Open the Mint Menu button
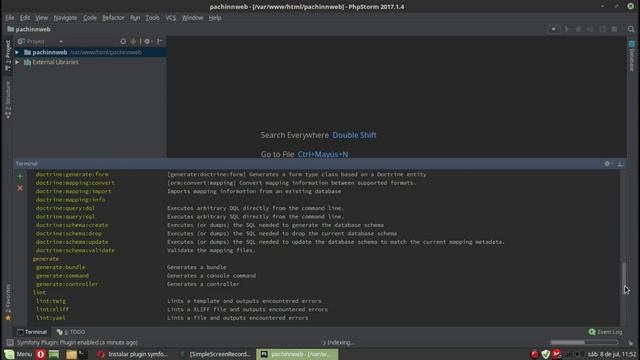 click(18, 354)
